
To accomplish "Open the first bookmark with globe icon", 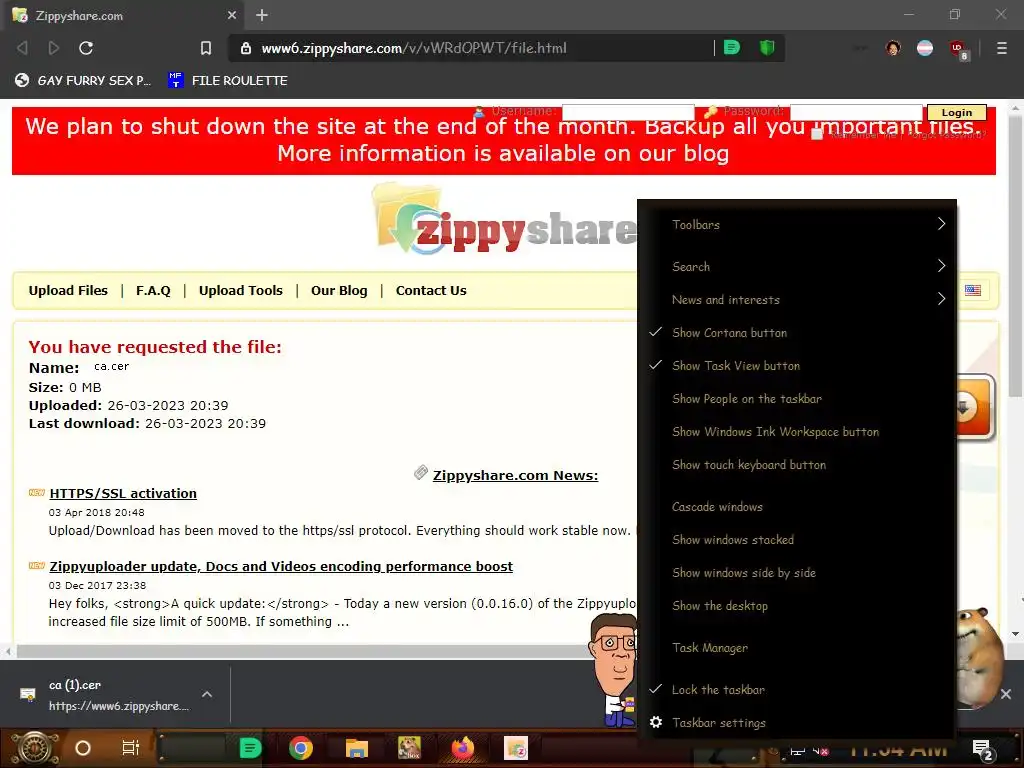I will coord(84,80).
